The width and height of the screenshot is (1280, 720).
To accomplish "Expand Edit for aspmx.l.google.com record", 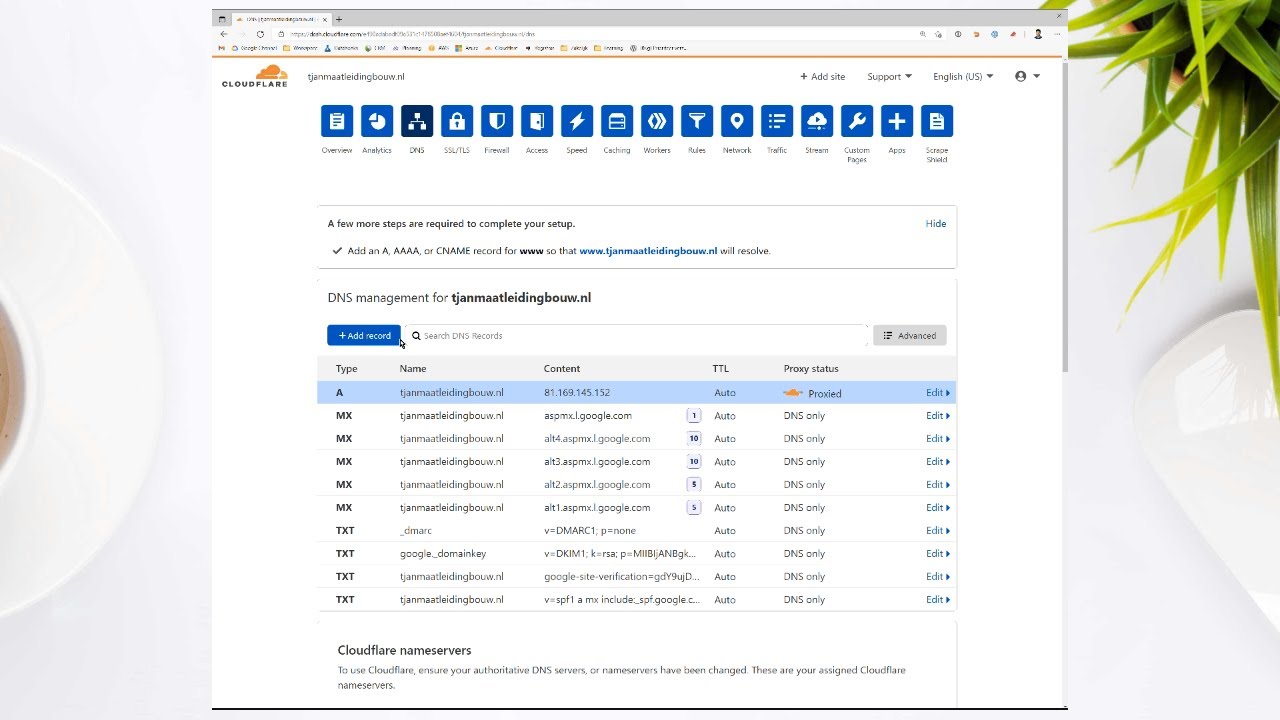I will tap(938, 416).
